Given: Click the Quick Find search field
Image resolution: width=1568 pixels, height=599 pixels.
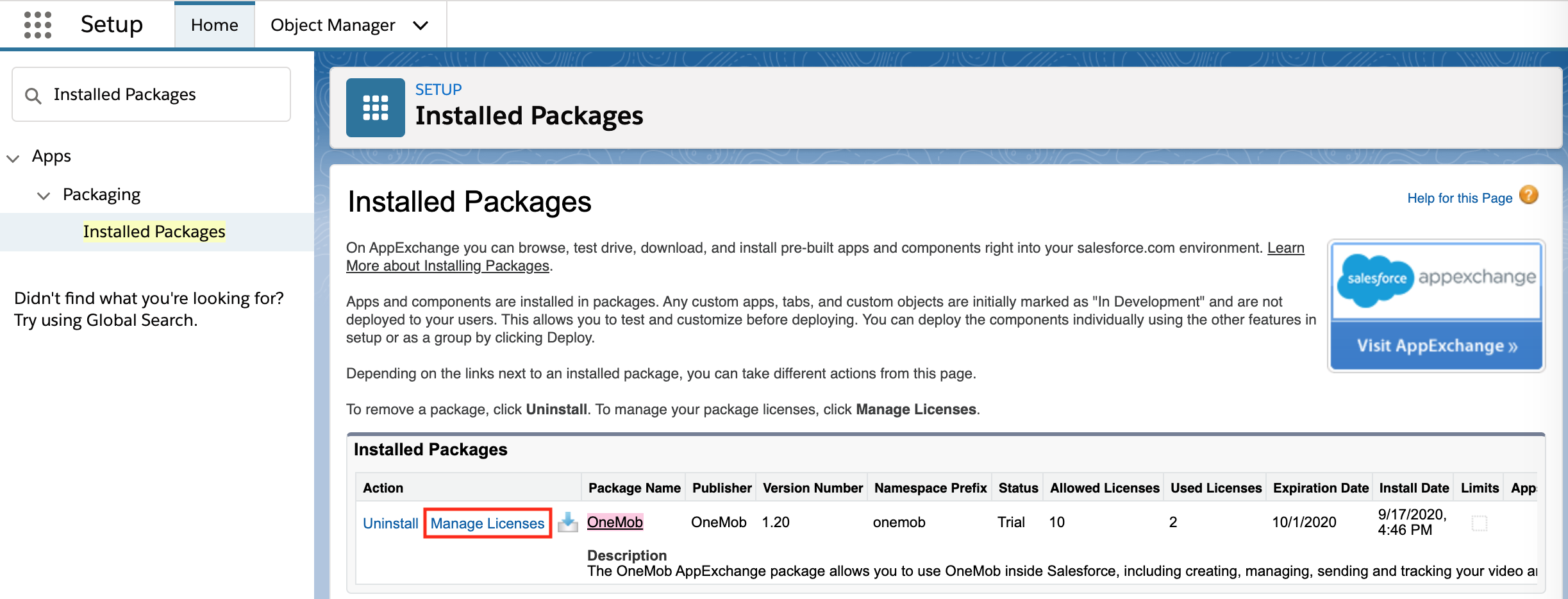Looking at the screenshot, I should tap(151, 94).
